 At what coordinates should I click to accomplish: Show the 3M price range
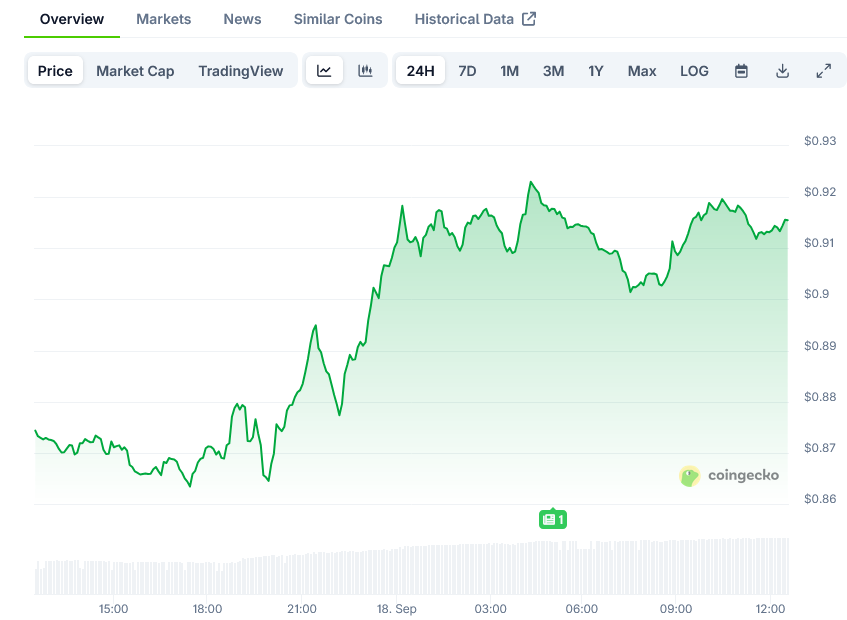tap(553, 71)
